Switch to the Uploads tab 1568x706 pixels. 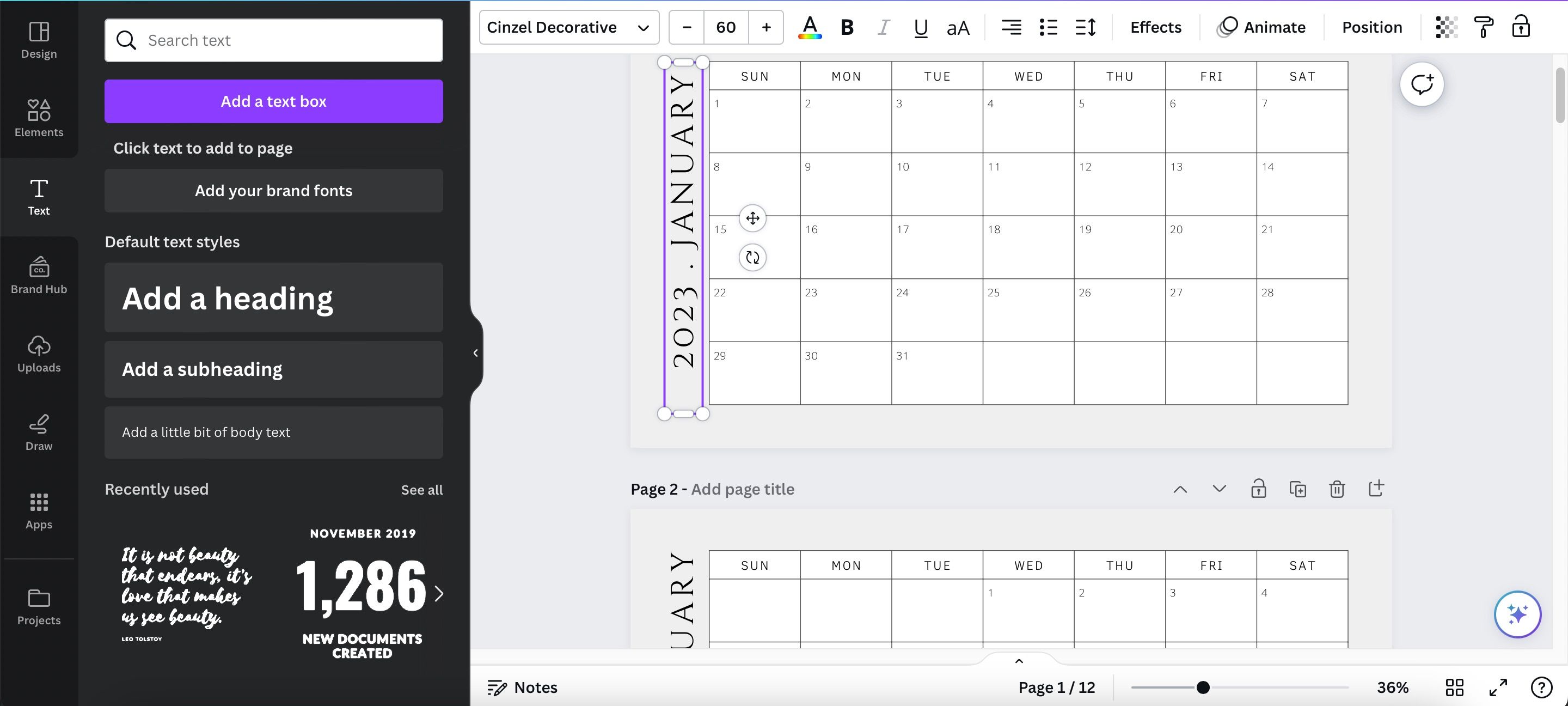[x=39, y=354]
